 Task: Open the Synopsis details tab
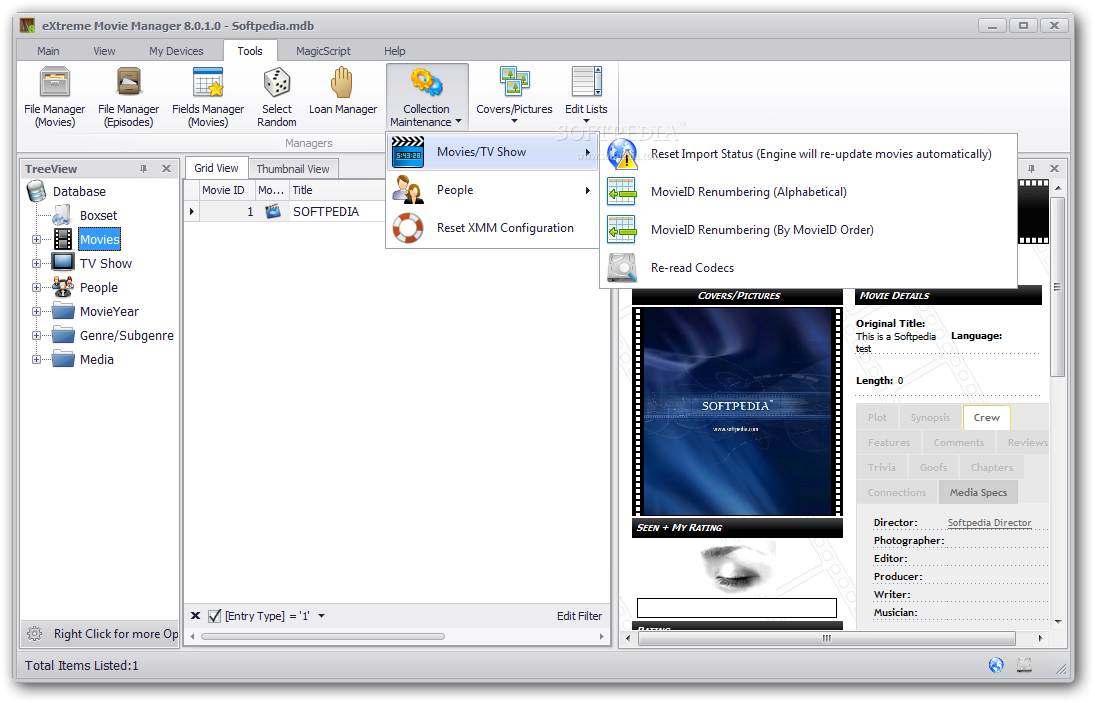[x=929, y=417]
